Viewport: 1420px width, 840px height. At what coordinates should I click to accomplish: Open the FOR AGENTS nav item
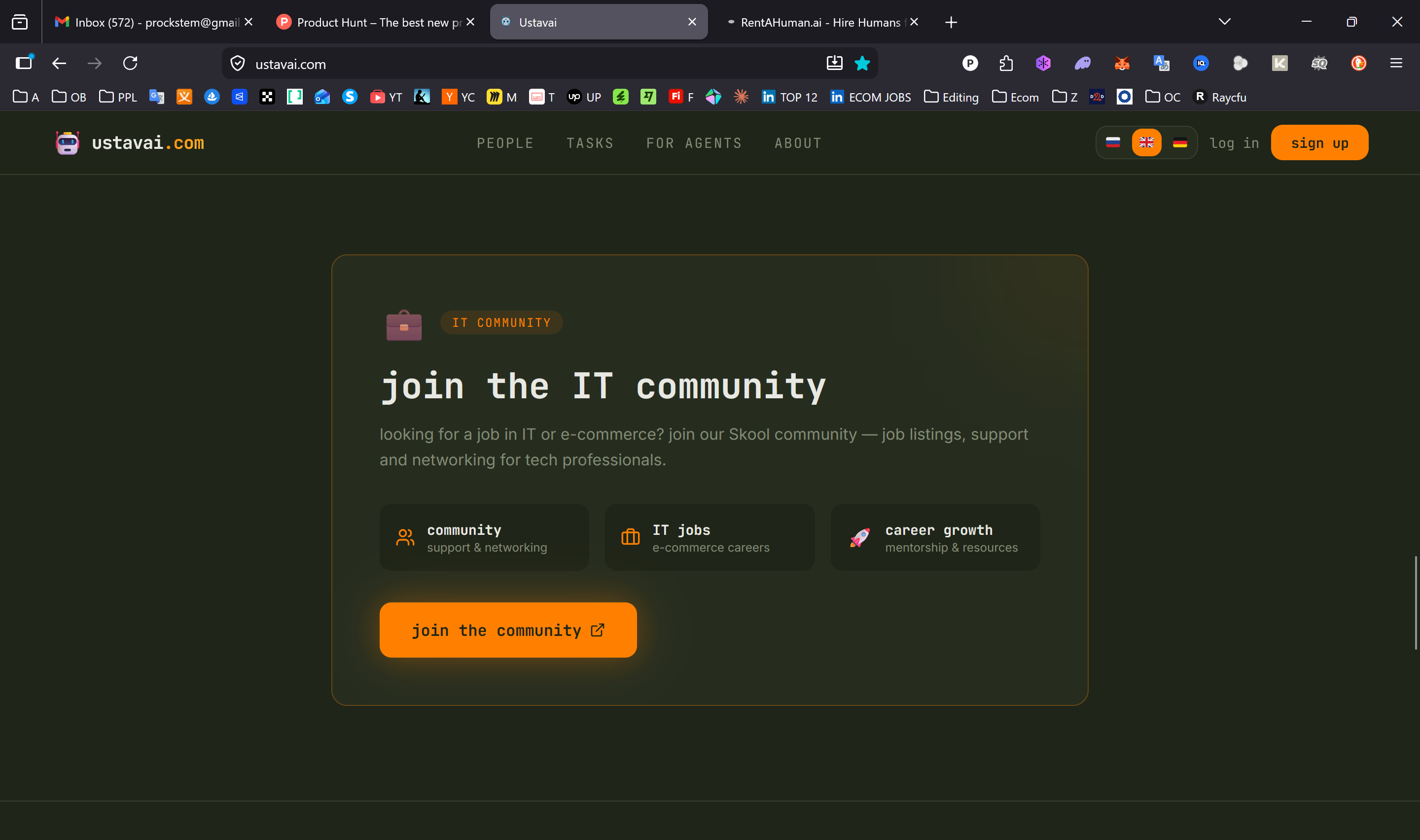pyautogui.click(x=694, y=143)
